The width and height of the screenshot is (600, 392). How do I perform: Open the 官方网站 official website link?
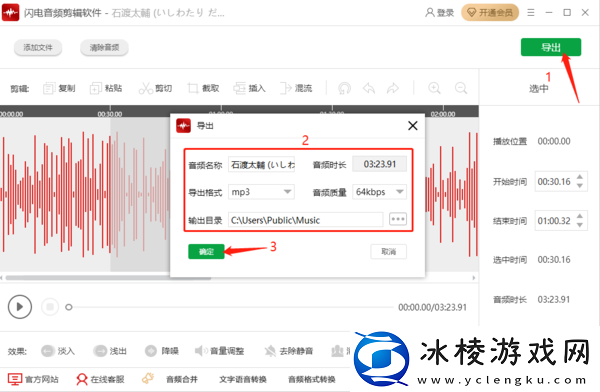pyautogui.click(x=33, y=379)
